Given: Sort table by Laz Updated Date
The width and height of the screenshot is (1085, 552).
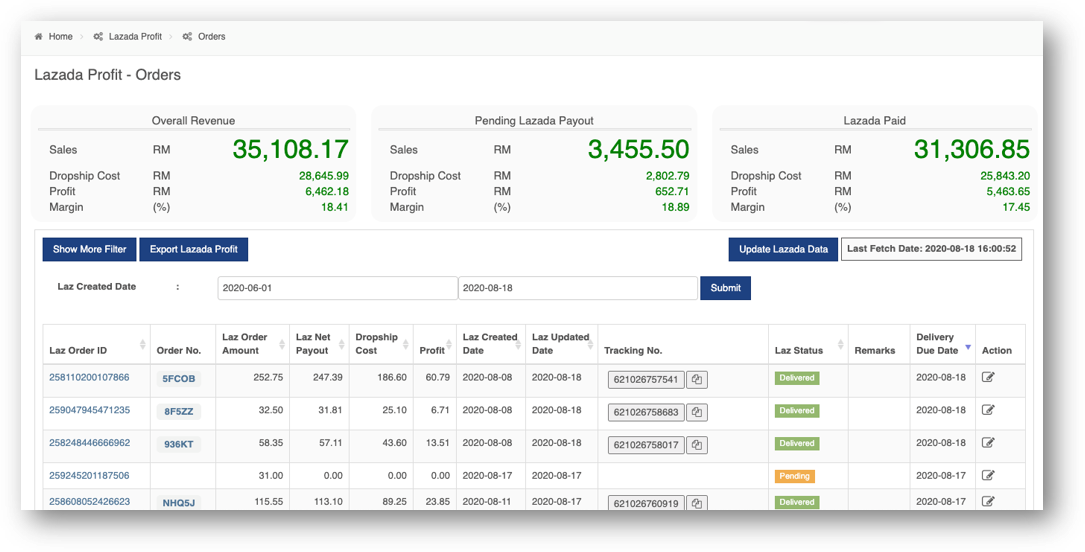Looking at the screenshot, I should click(x=592, y=344).
